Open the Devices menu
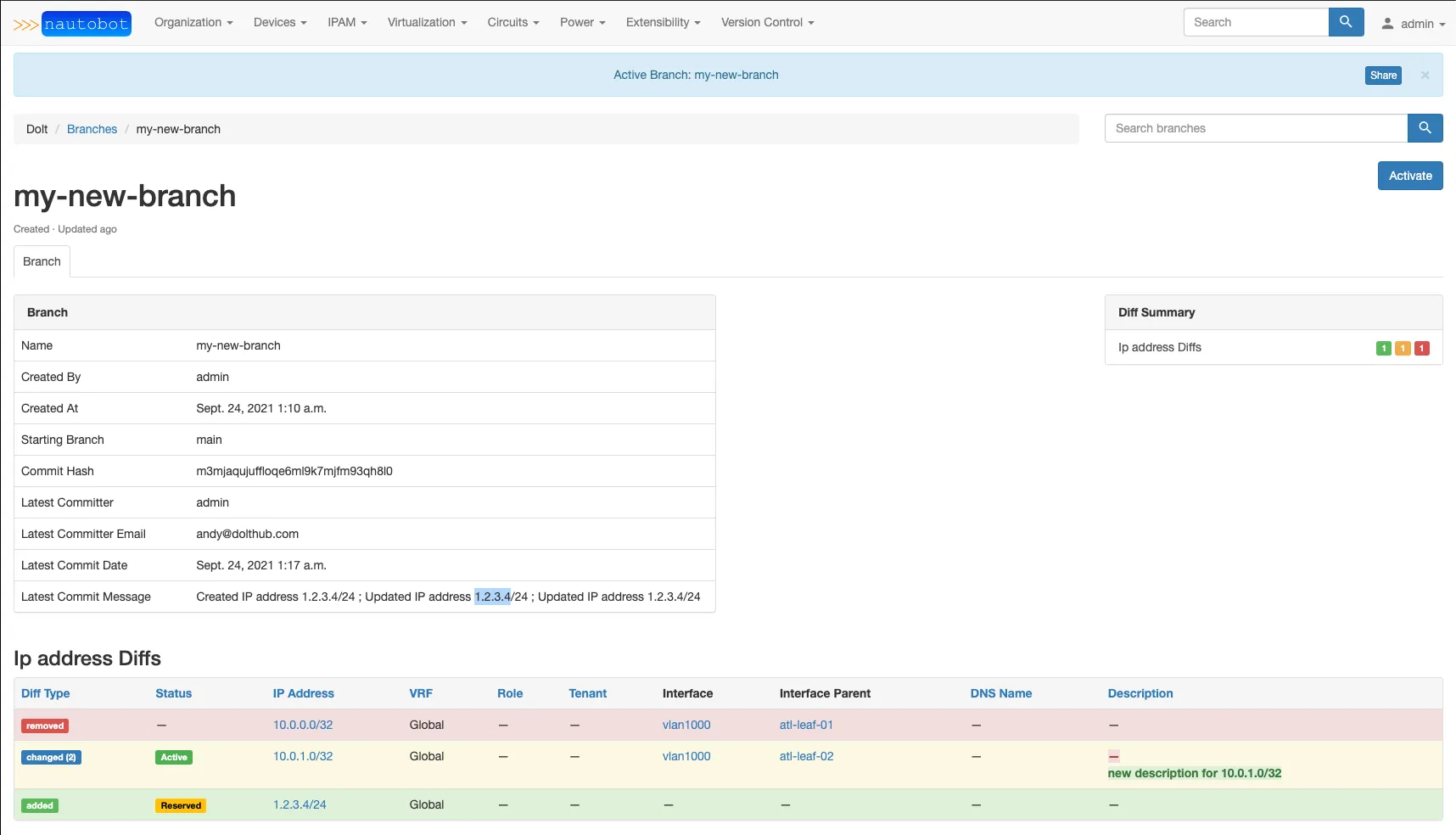The height and width of the screenshot is (835, 1456). 280,22
